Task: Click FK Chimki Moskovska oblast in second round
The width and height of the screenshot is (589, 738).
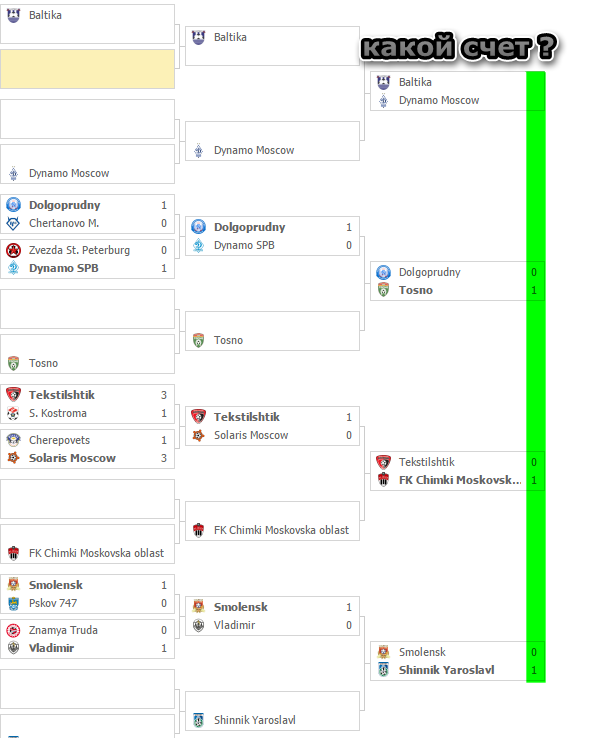Action: coord(281,530)
